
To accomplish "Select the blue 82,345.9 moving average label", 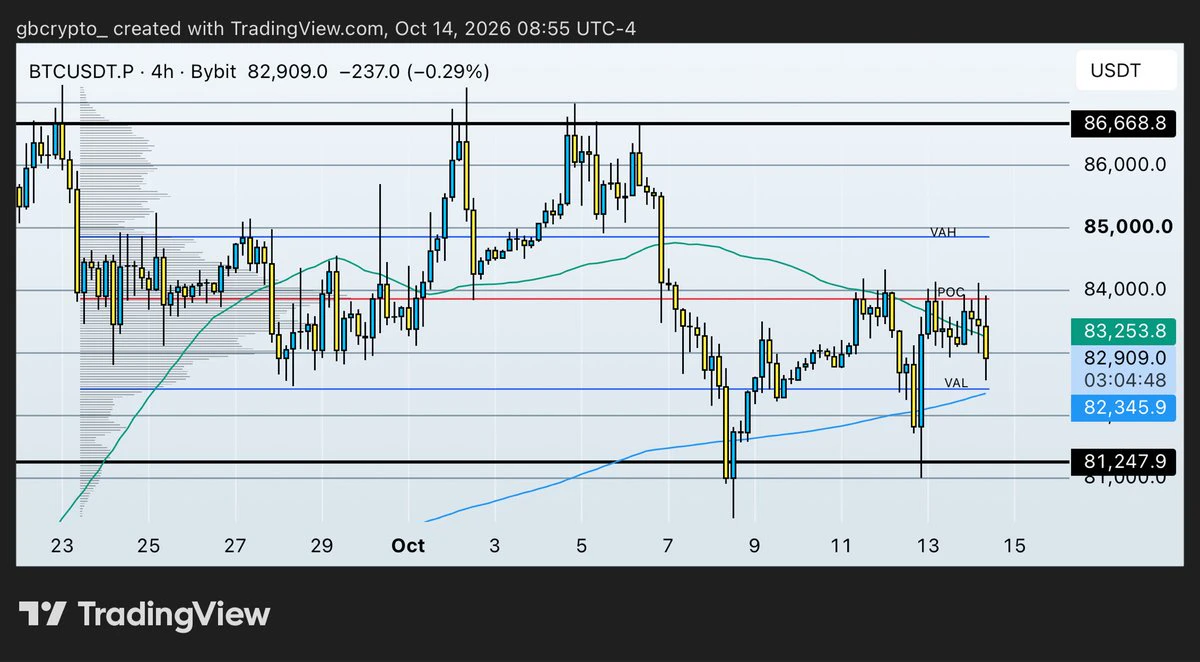I will [1124, 407].
